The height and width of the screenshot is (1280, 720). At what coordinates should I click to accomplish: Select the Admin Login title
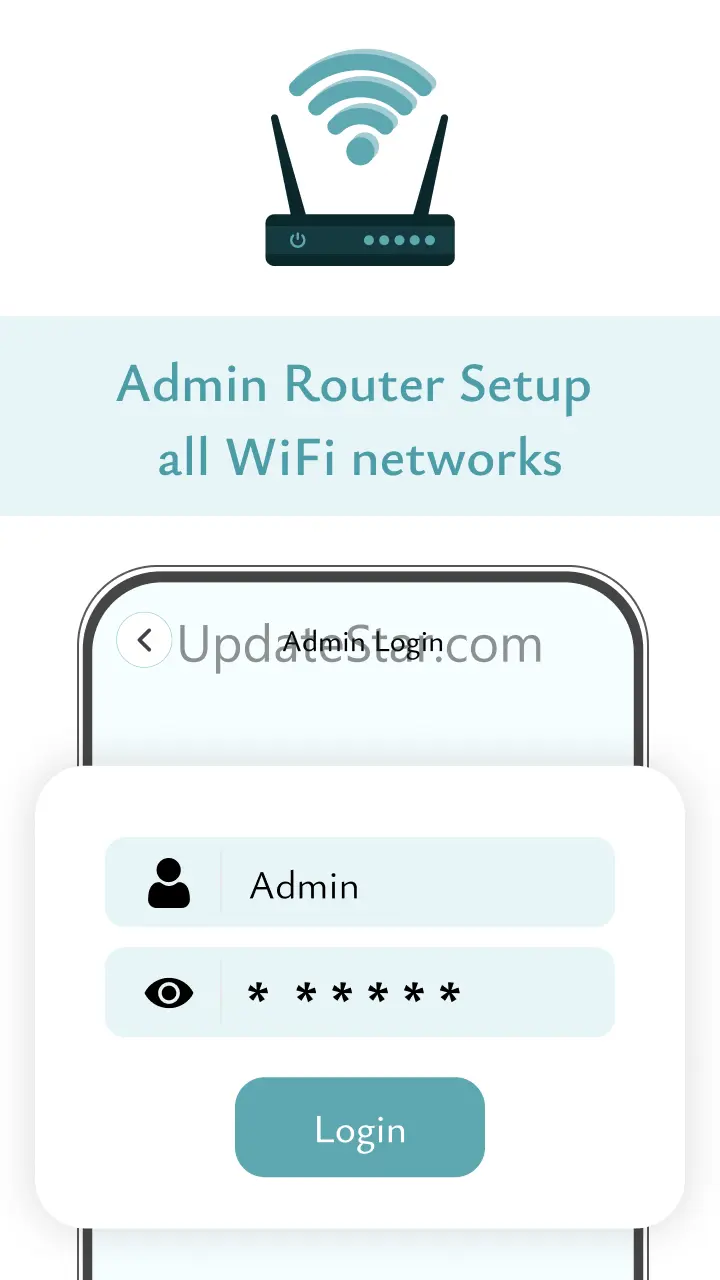pyautogui.click(x=363, y=642)
